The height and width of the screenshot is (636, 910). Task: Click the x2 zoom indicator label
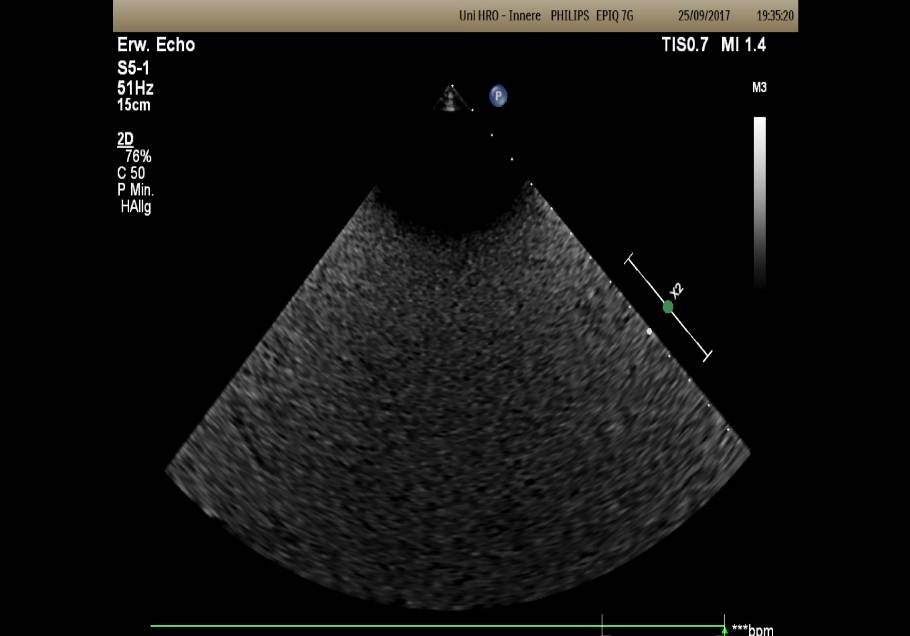678,290
